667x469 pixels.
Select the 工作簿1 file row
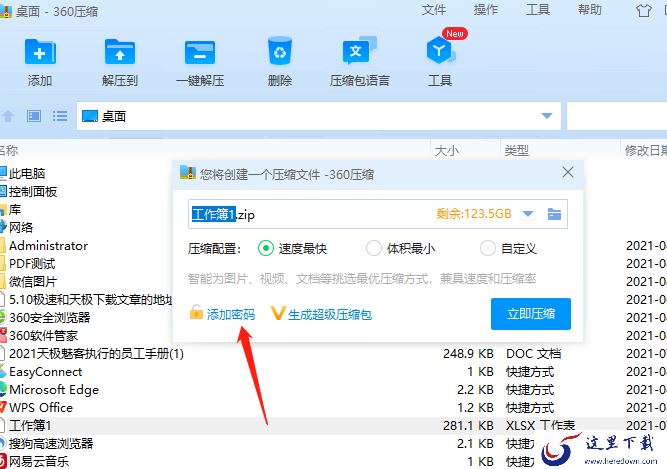[334, 426]
